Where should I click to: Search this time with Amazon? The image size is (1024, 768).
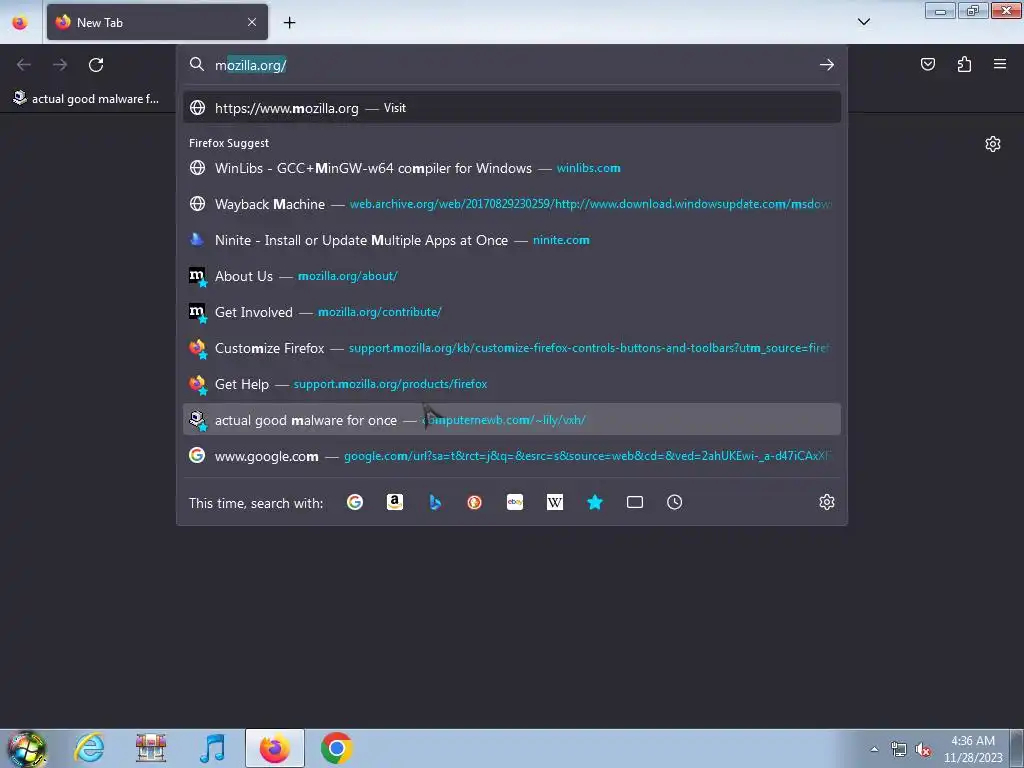pyautogui.click(x=394, y=502)
